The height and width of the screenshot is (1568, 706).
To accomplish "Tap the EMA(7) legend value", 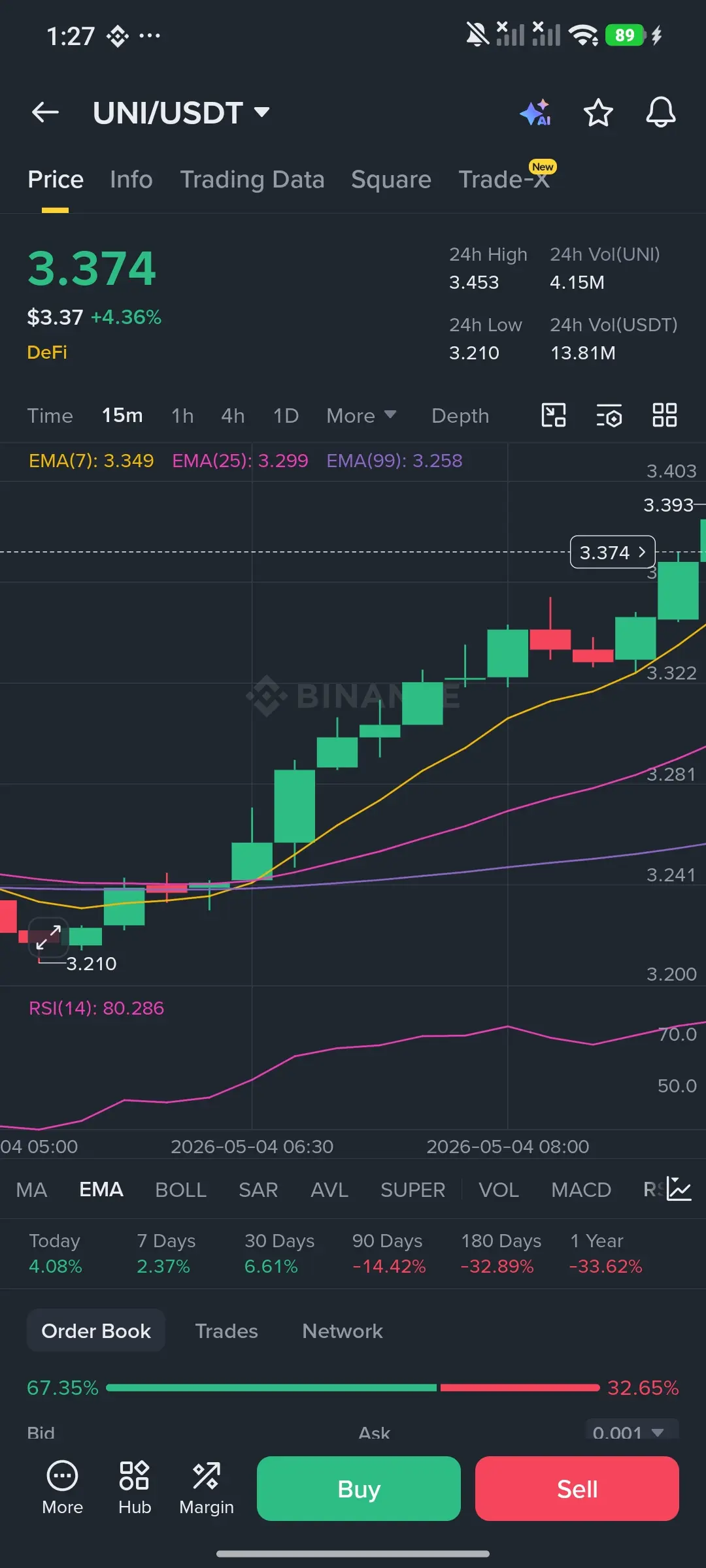I will [92, 461].
